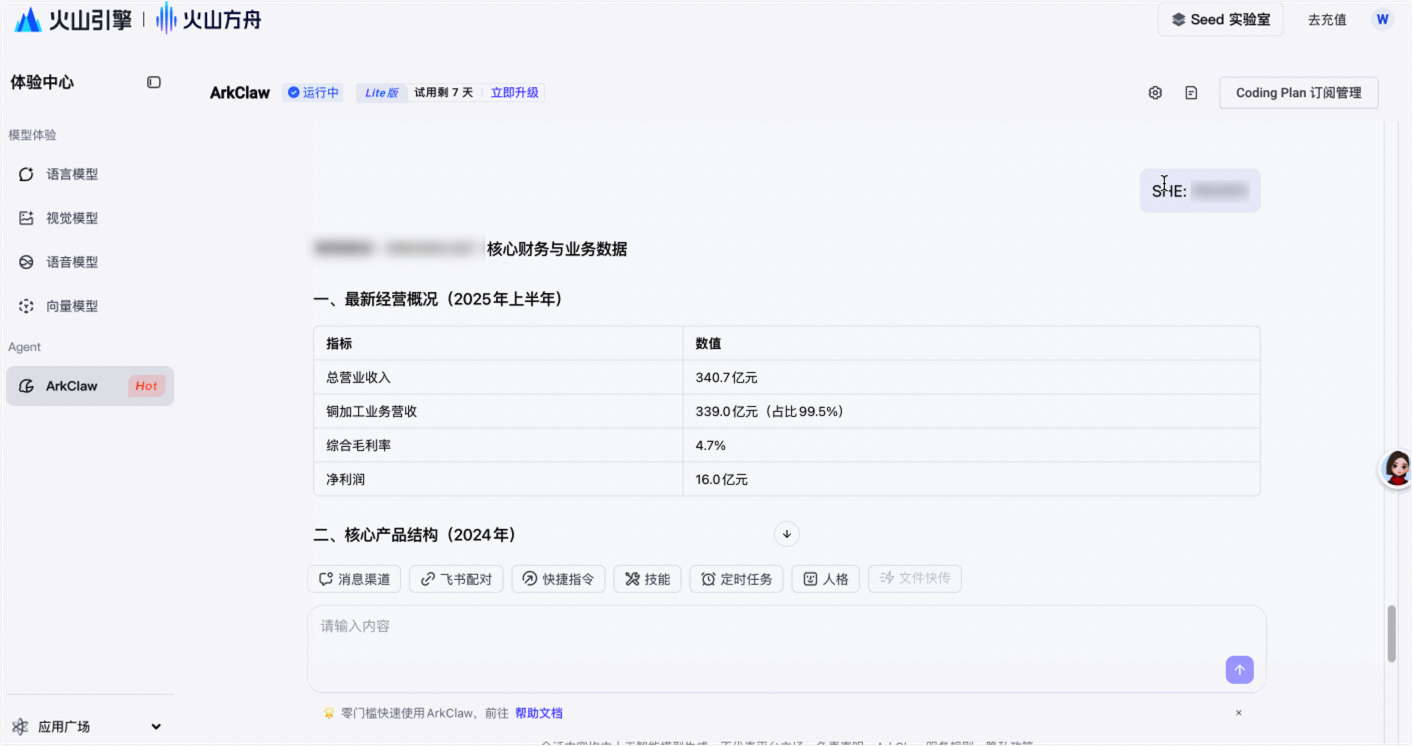The image size is (1412, 746).
Task: Open the assistant avatar on right edge
Action: (1396, 468)
